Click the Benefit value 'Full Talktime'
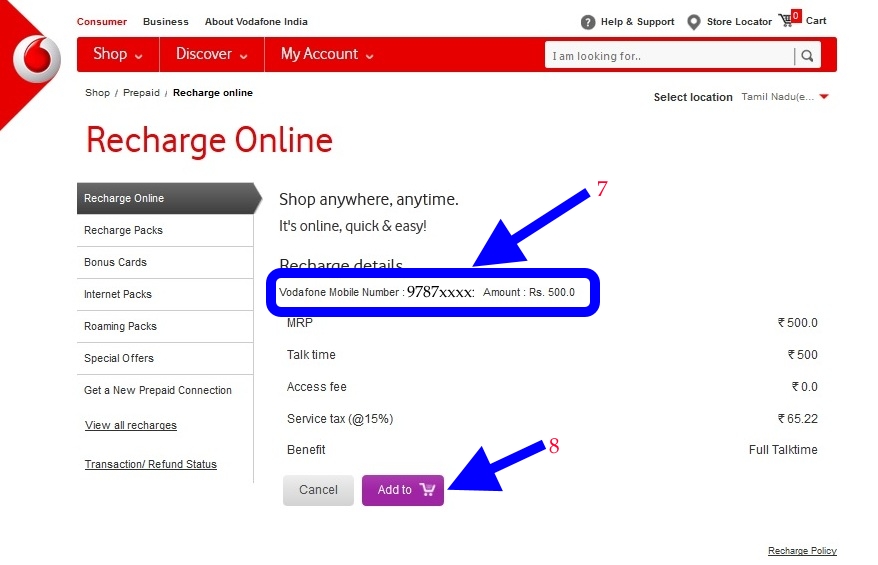 tap(783, 450)
